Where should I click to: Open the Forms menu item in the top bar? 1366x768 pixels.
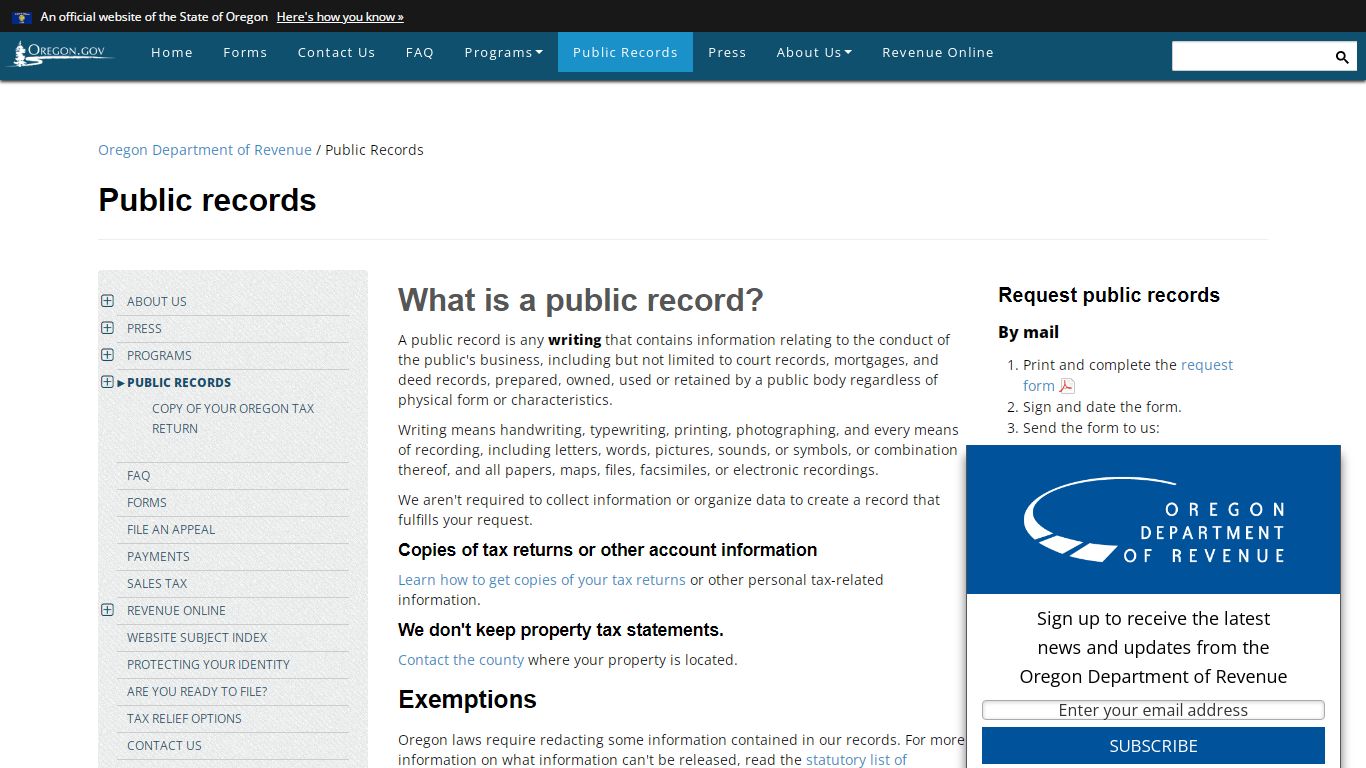tap(245, 52)
